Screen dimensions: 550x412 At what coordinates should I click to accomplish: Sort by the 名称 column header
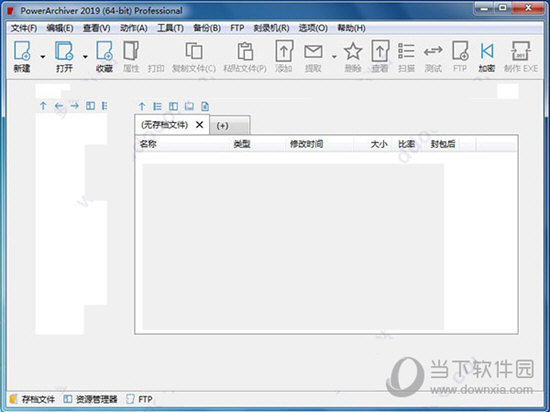coord(148,144)
